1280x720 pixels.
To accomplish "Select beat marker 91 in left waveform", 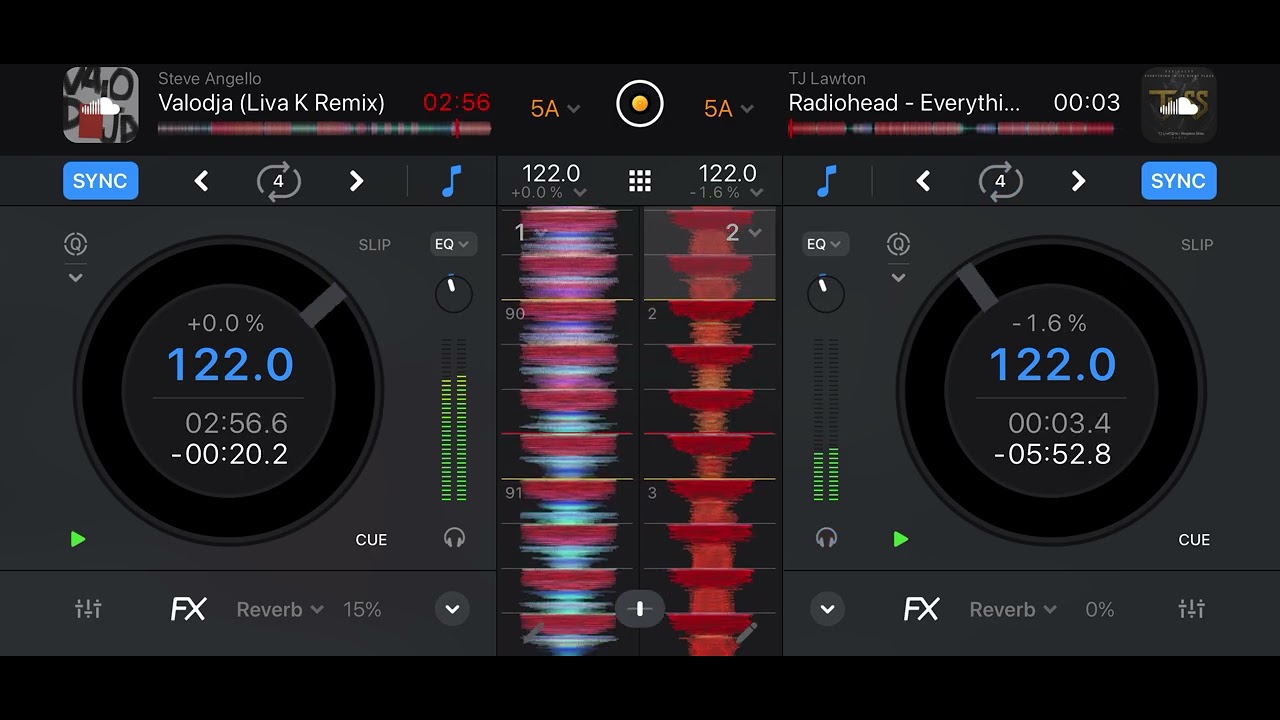I will click(x=514, y=493).
